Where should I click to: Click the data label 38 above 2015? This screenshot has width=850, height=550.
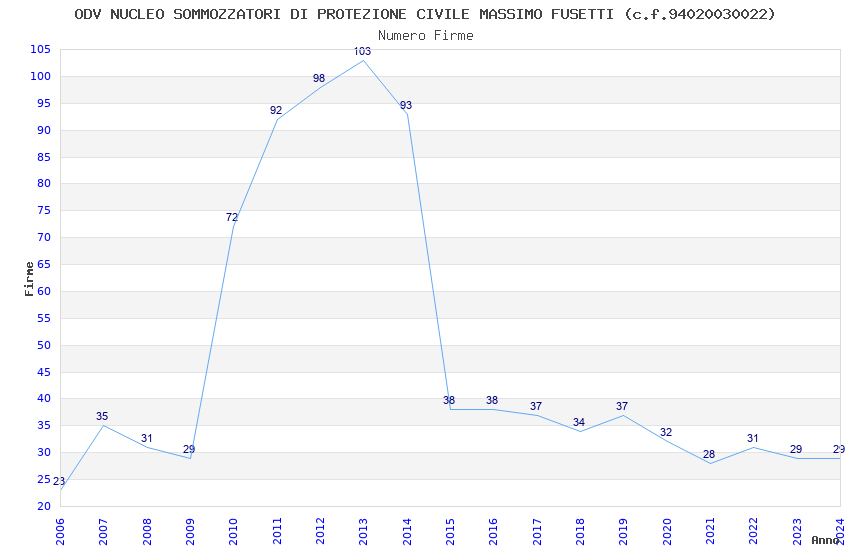pyautogui.click(x=449, y=400)
